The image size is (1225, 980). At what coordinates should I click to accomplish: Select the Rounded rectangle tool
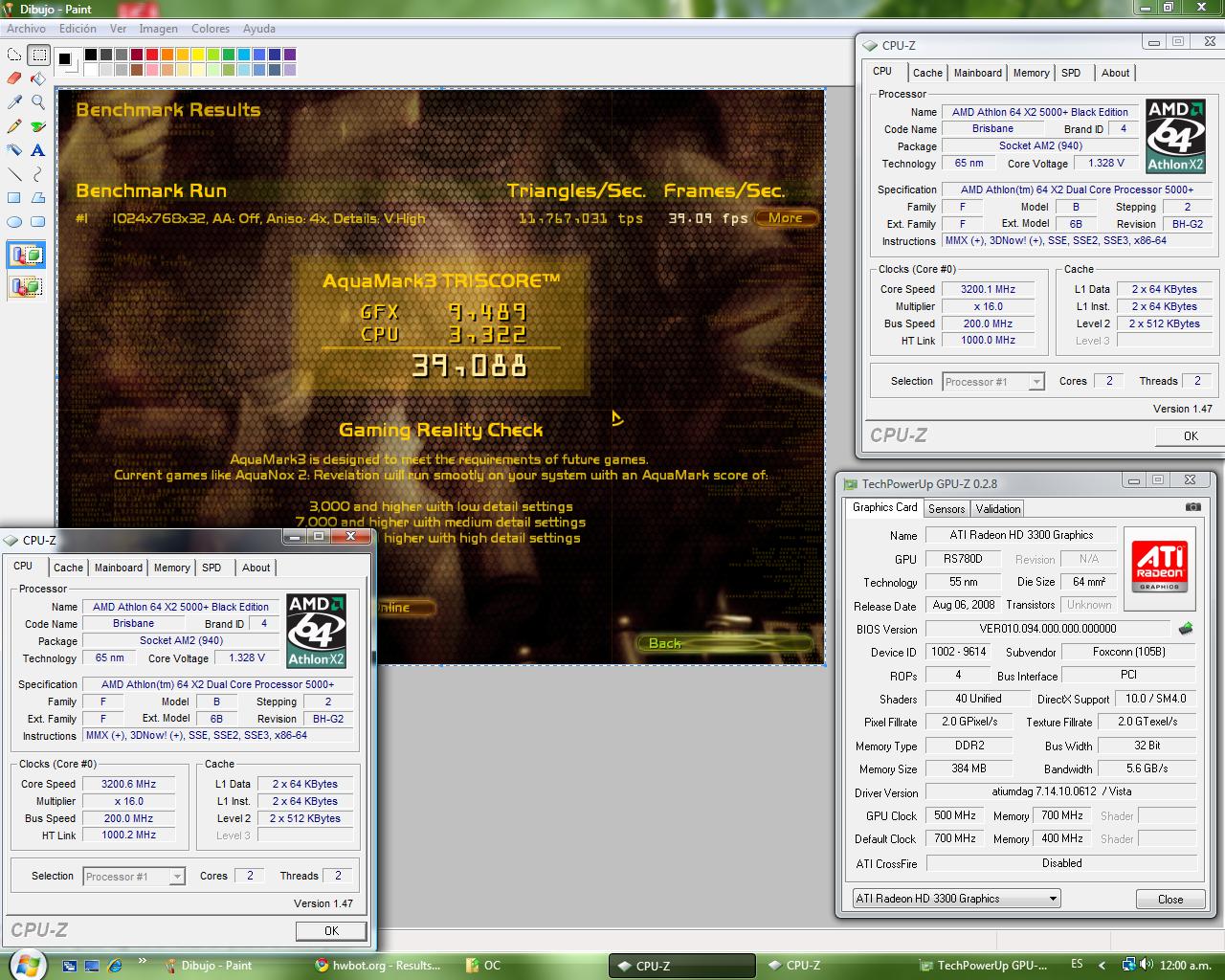tap(38, 222)
